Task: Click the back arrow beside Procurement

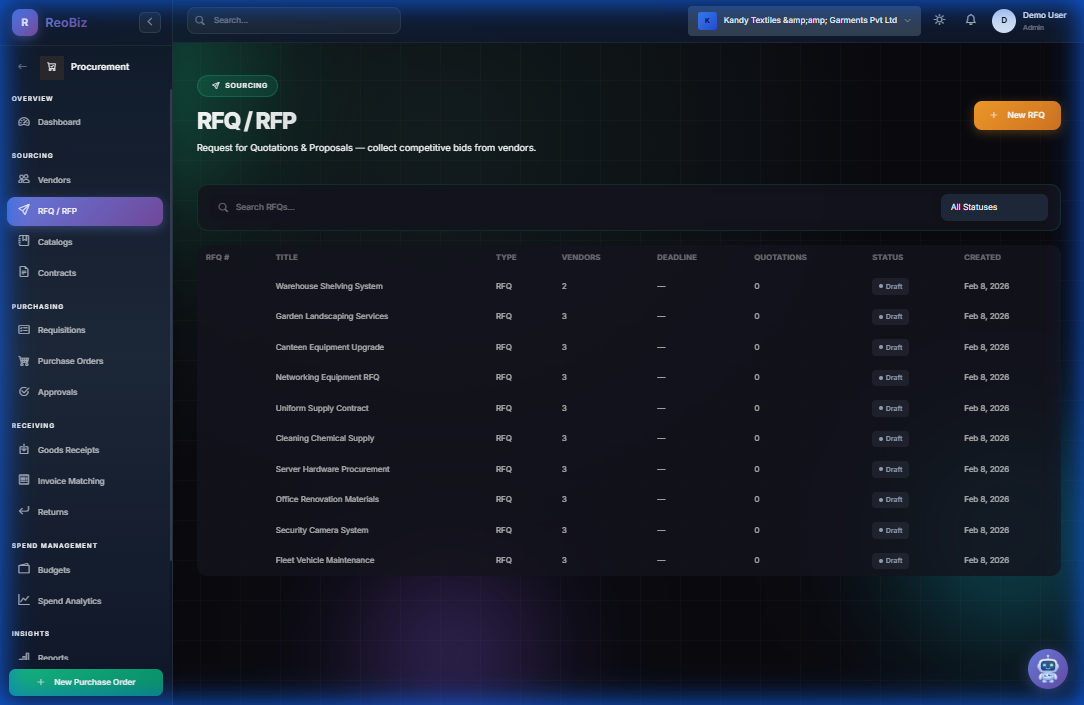Action: [23, 67]
